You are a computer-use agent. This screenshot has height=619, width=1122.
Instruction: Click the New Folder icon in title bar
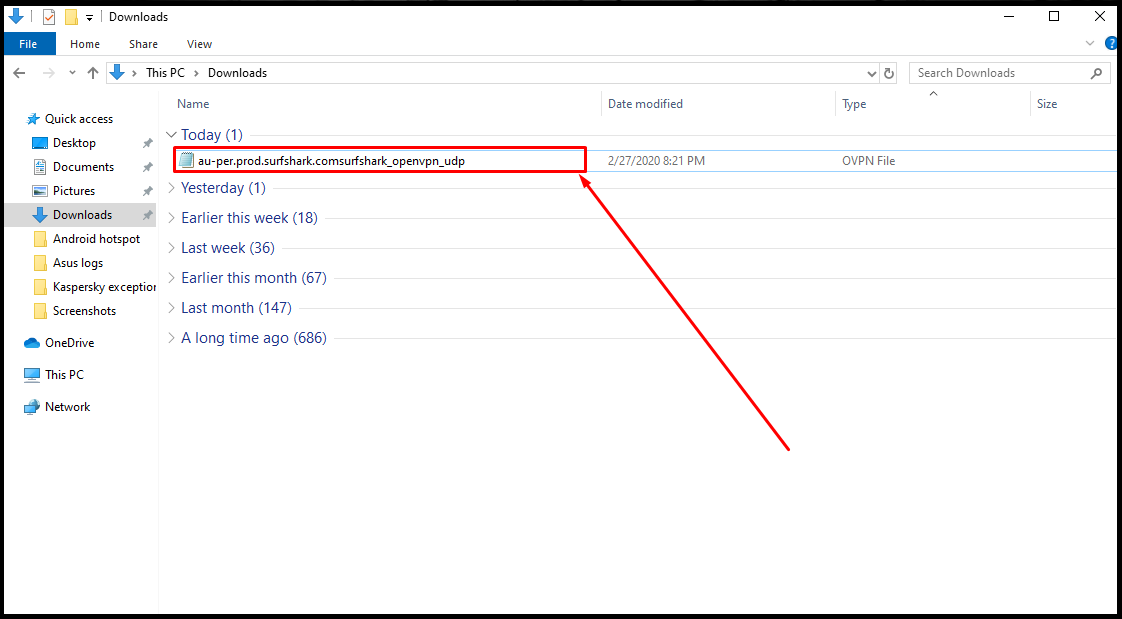point(70,17)
